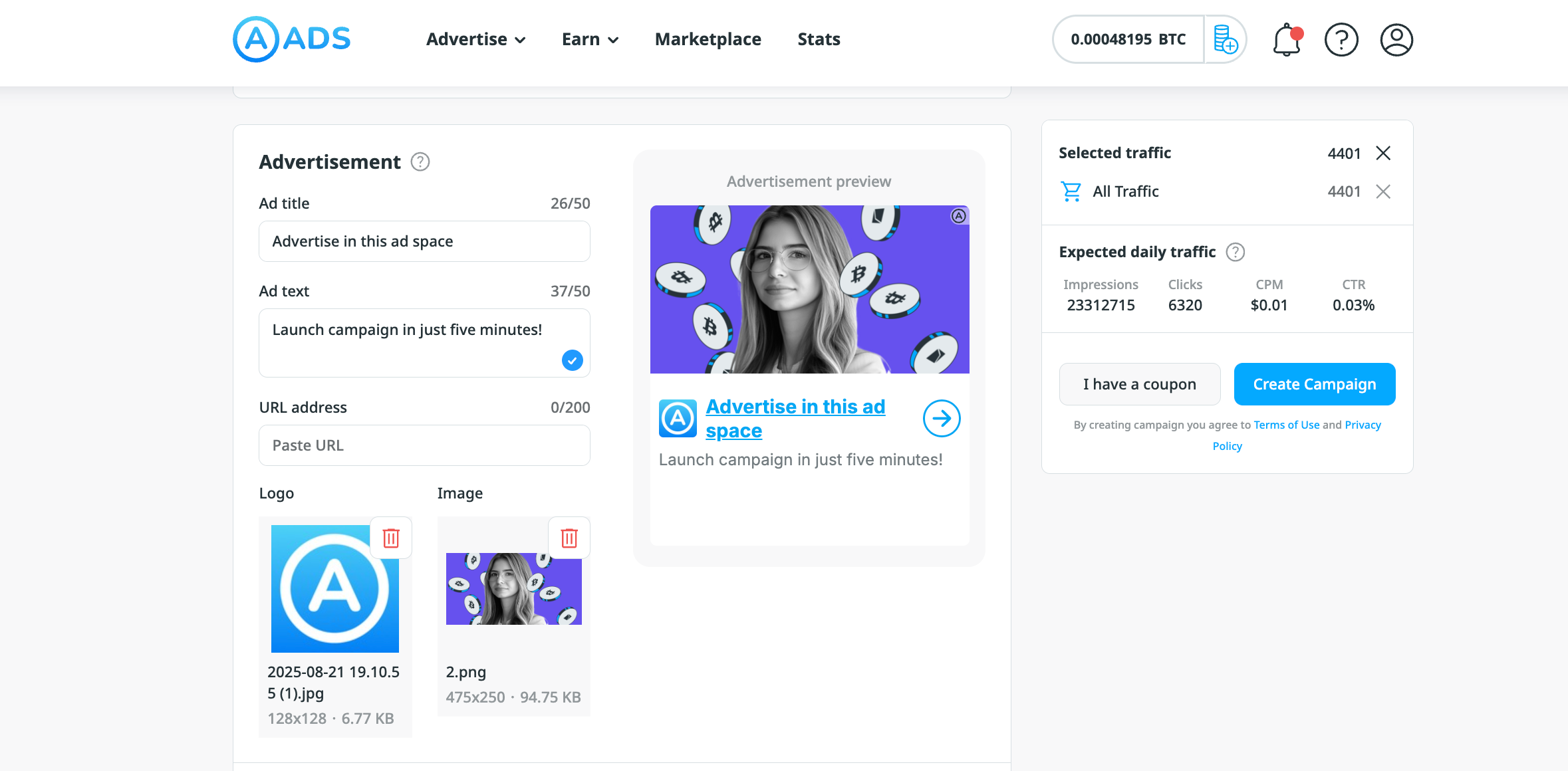Clear all Selected traffic
The height and width of the screenshot is (771, 1568).
point(1383,153)
